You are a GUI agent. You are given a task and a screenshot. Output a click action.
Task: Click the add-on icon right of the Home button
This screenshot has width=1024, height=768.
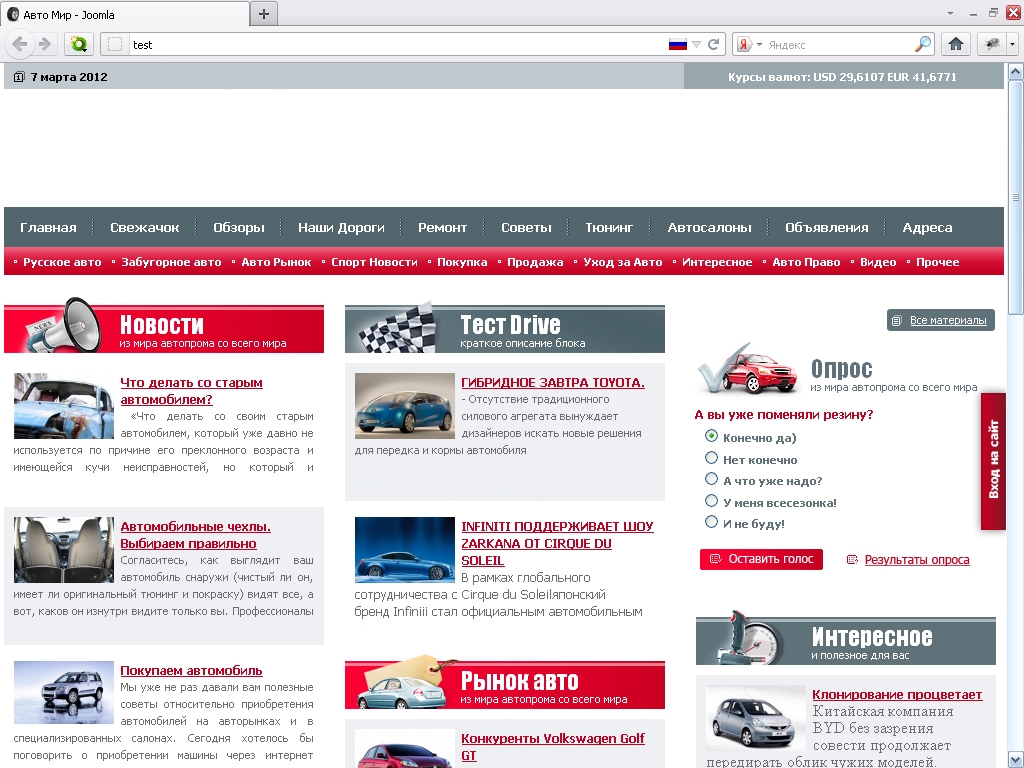click(x=992, y=44)
